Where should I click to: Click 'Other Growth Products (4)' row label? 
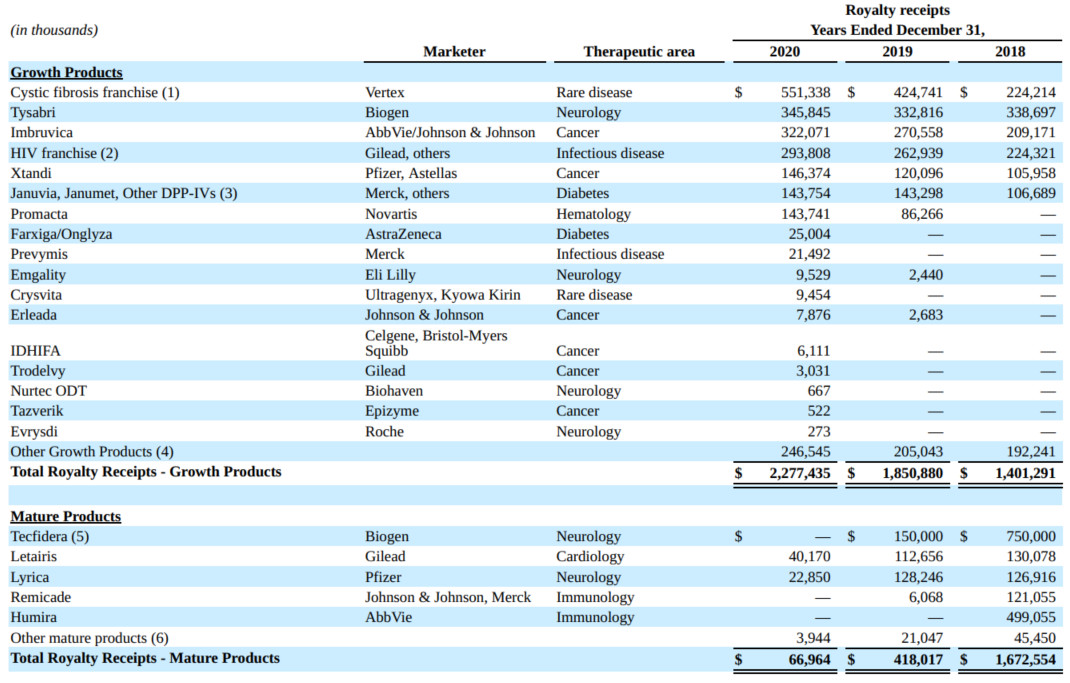[92, 452]
